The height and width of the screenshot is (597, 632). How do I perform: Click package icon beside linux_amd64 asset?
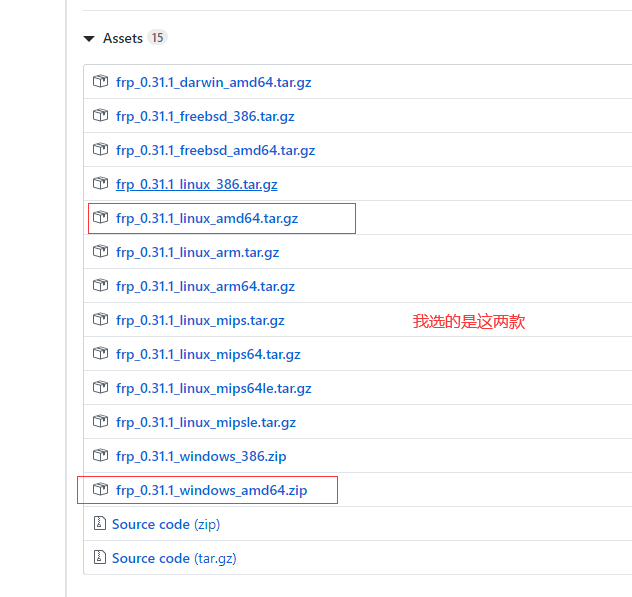tap(100, 217)
